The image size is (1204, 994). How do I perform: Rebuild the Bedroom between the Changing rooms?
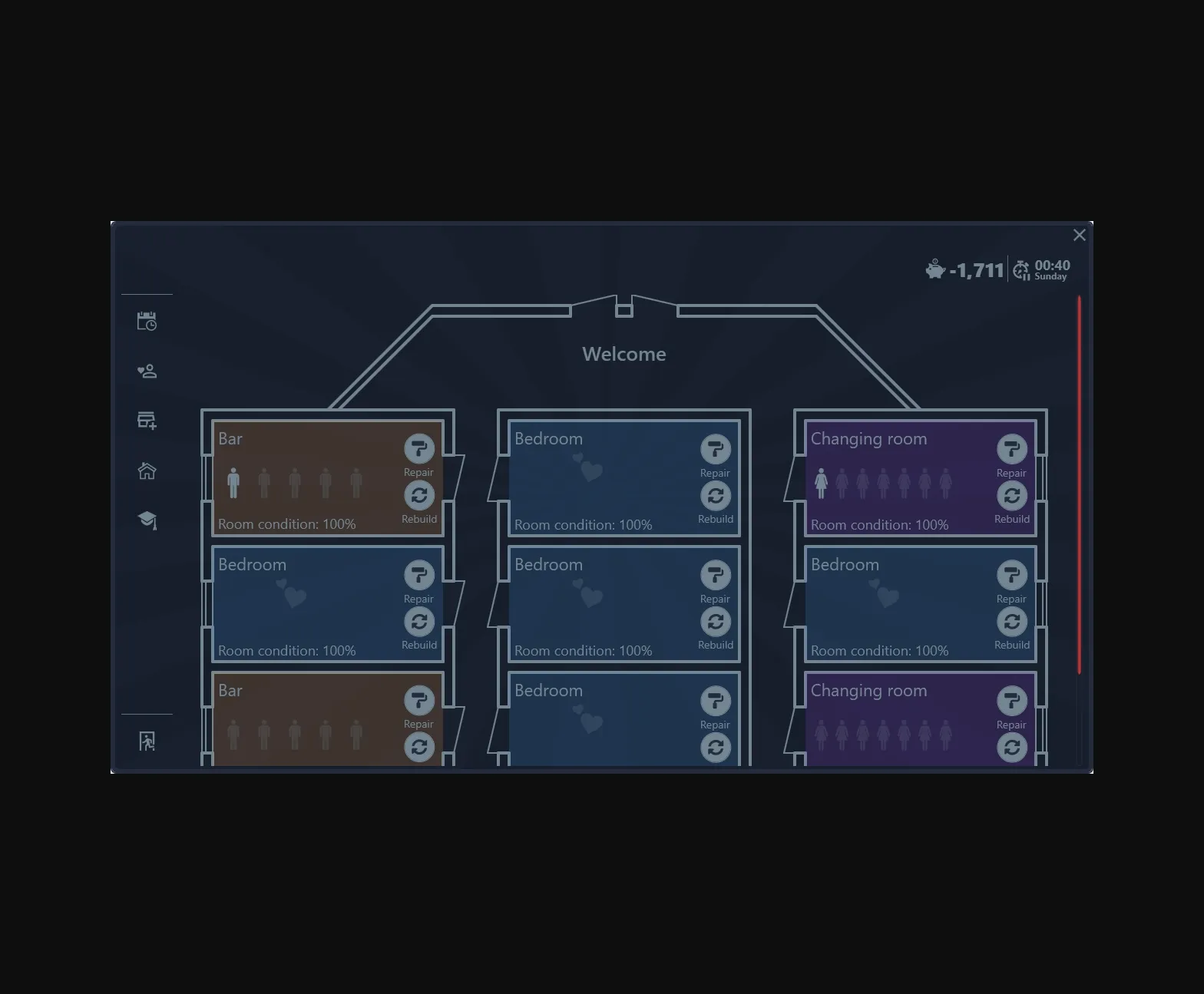pos(1011,622)
